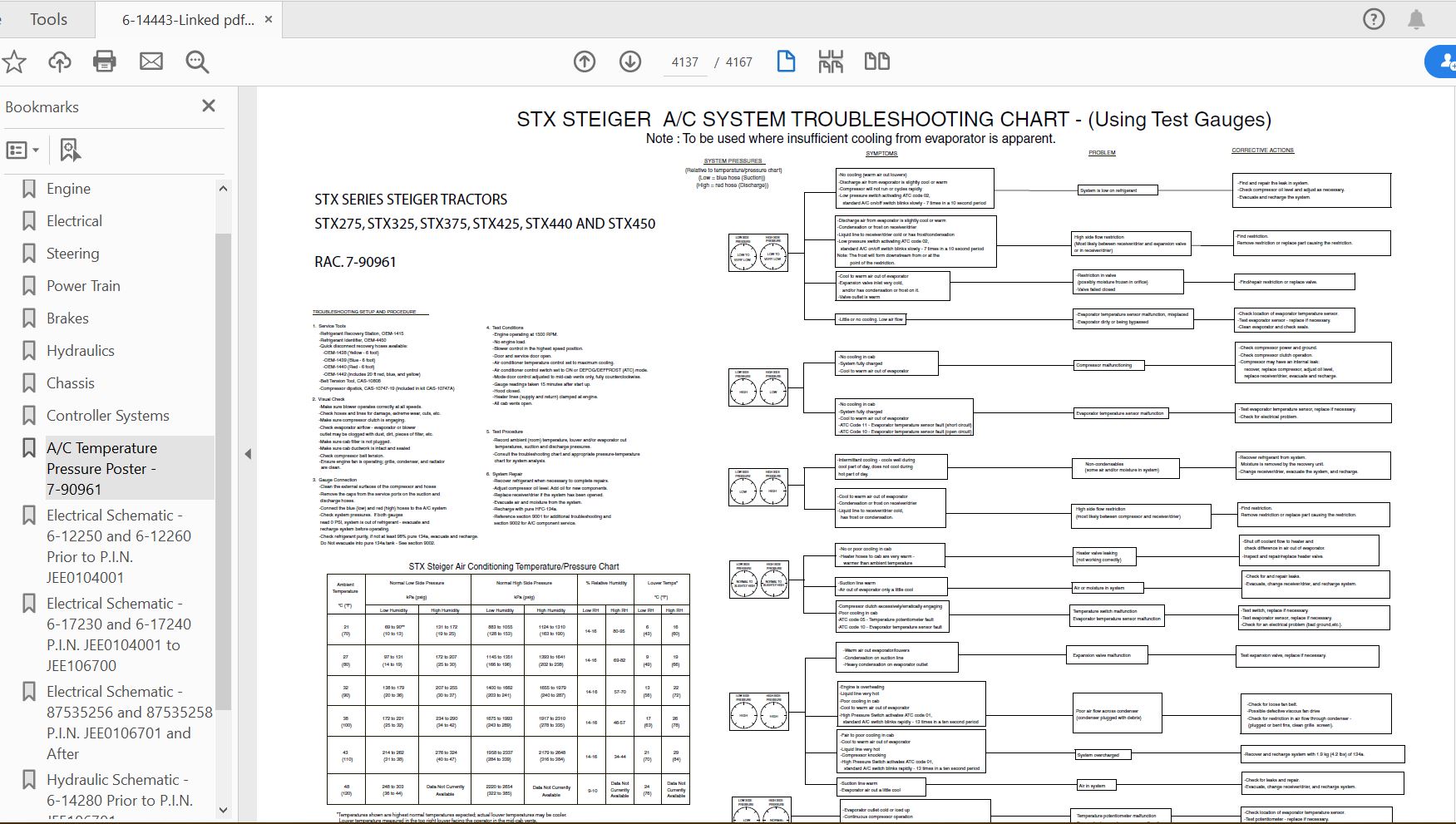The width and height of the screenshot is (1456, 824).
Task: Activate the fit page scrolling icon
Action: click(x=831, y=62)
